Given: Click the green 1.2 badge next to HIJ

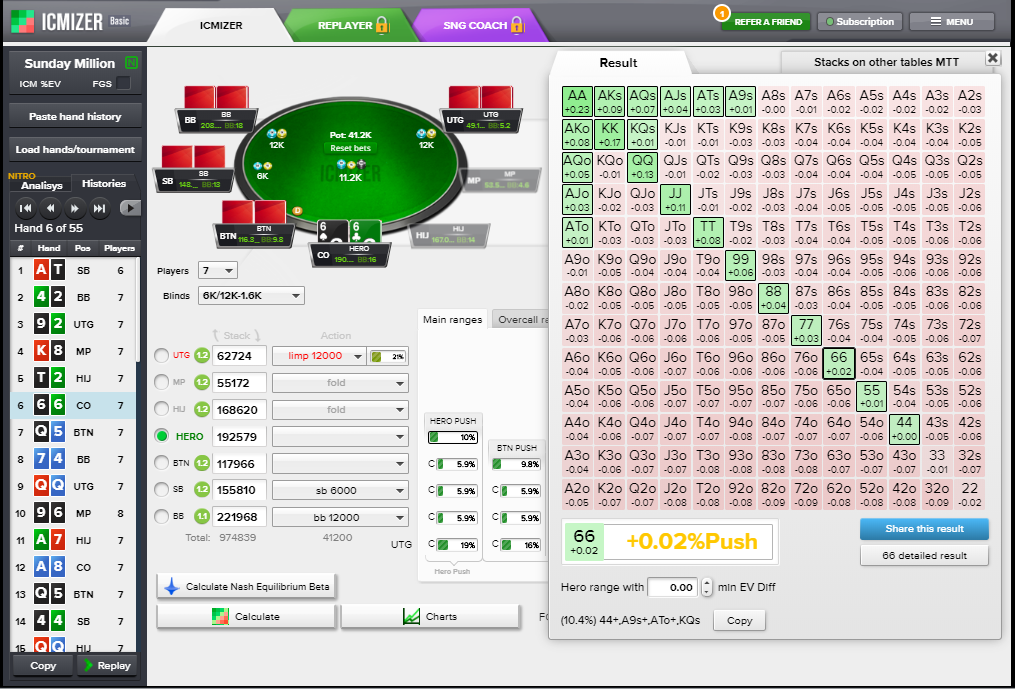Looking at the screenshot, I should [202, 410].
